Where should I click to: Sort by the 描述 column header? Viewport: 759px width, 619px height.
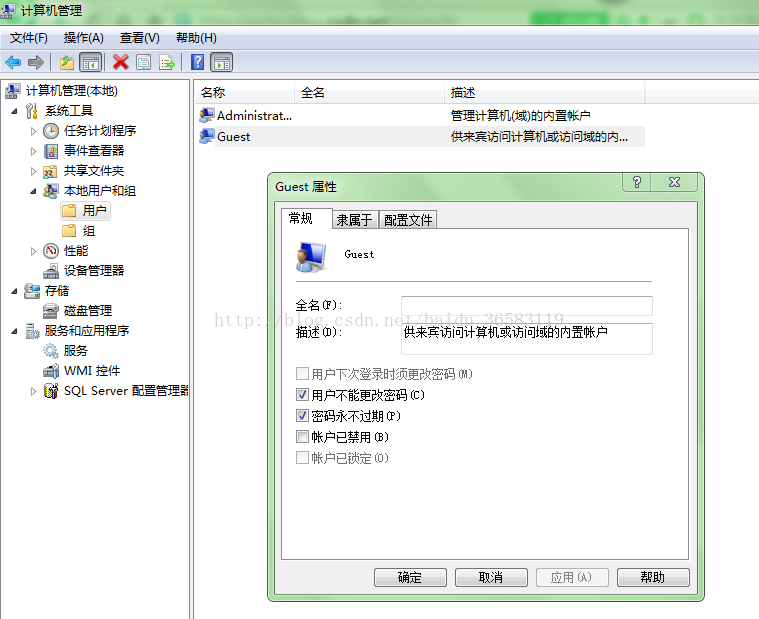pos(545,92)
